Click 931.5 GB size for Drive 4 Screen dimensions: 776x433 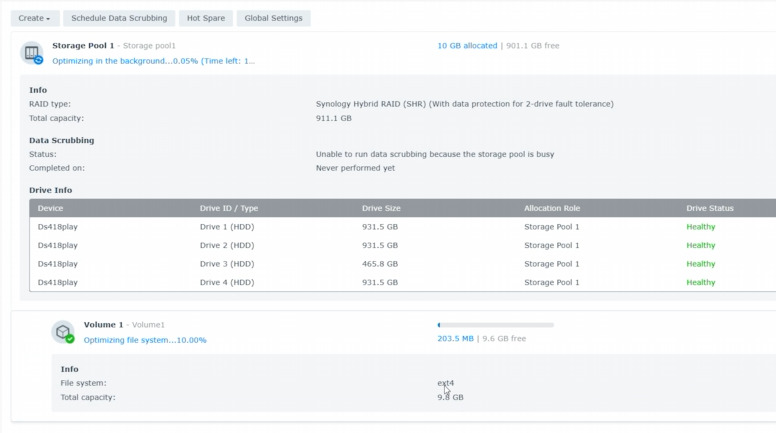coord(380,282)
